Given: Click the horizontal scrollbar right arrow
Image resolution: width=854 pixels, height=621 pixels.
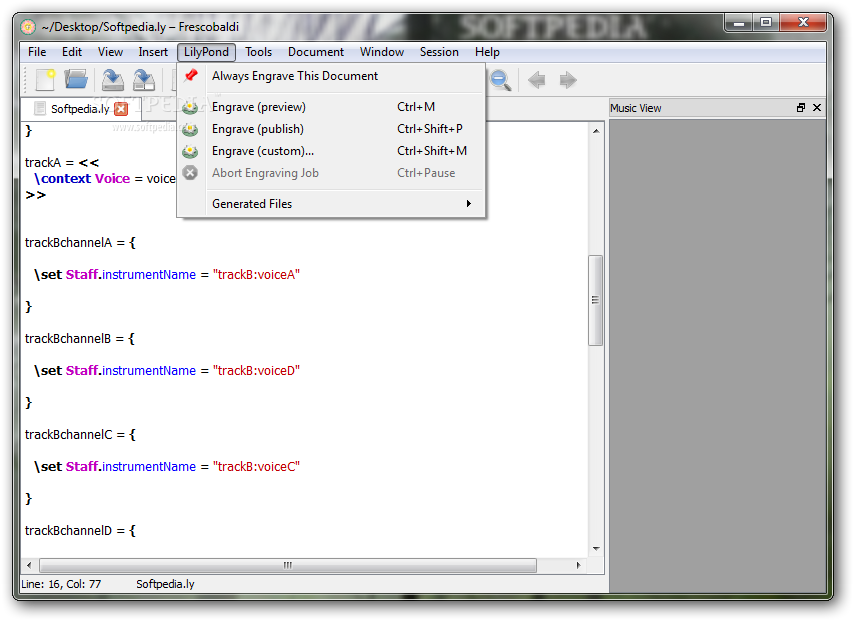Looking at the screenshot, I should click(x=578, y=565).
